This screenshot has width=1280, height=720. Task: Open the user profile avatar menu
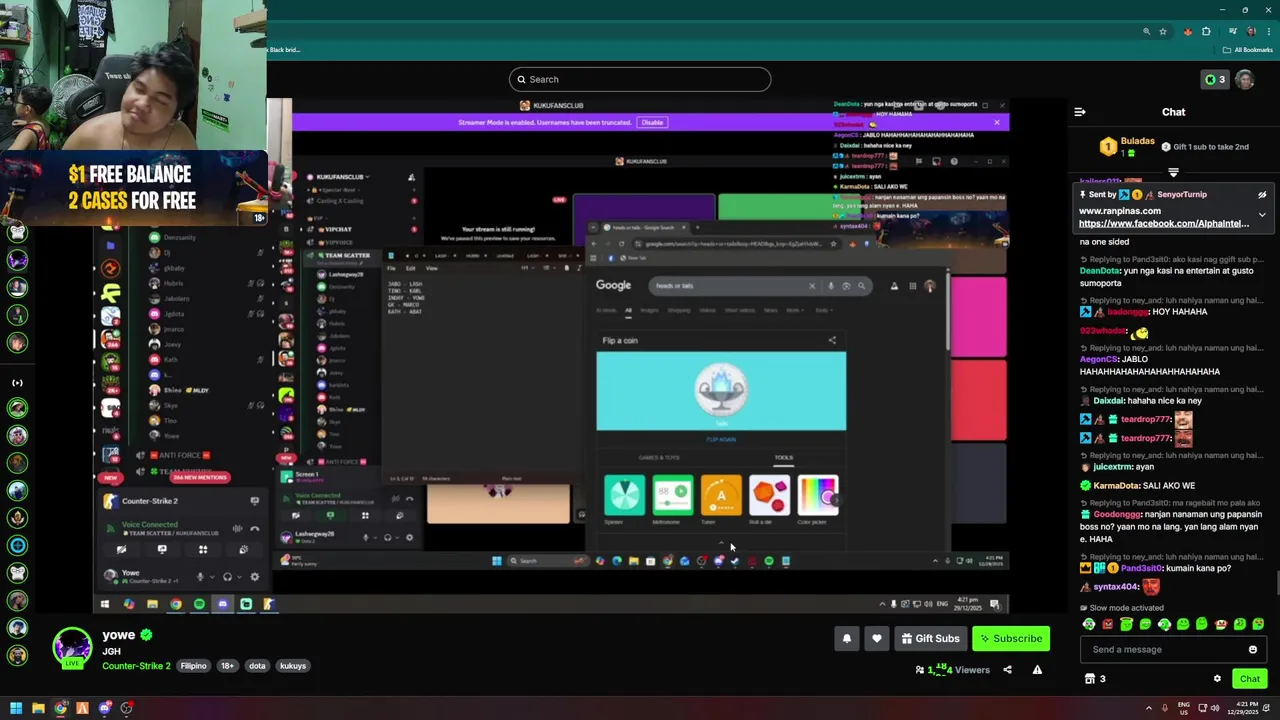1245,80
